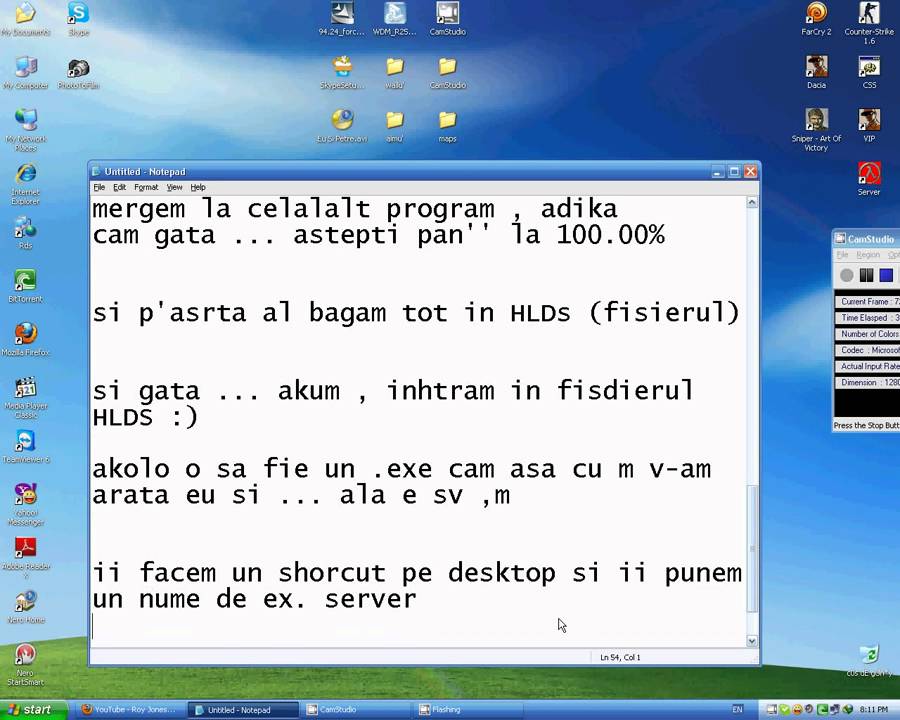
Task: Click the 8:11 PM system clock
Action: pyautogui.click(x=874, y=710)
